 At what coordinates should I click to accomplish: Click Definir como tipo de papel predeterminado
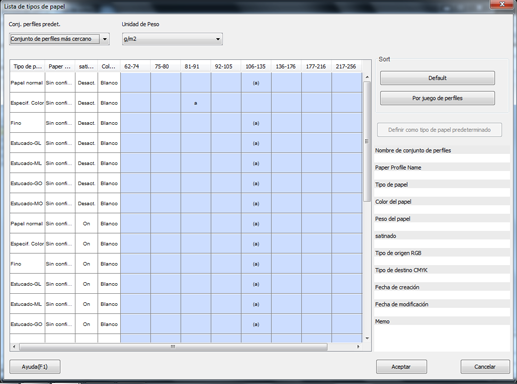point(439,130)
